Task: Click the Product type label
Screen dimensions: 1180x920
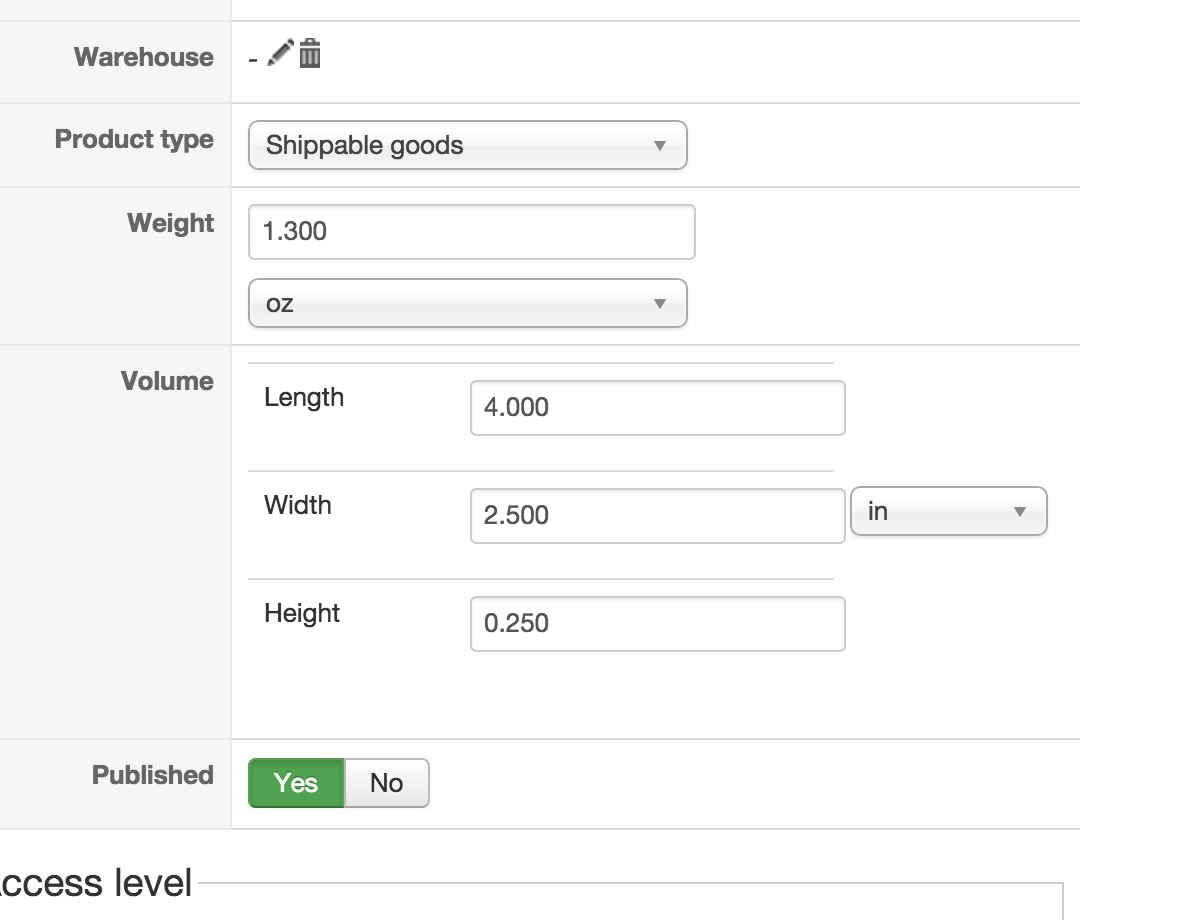Action: [134, 139]
